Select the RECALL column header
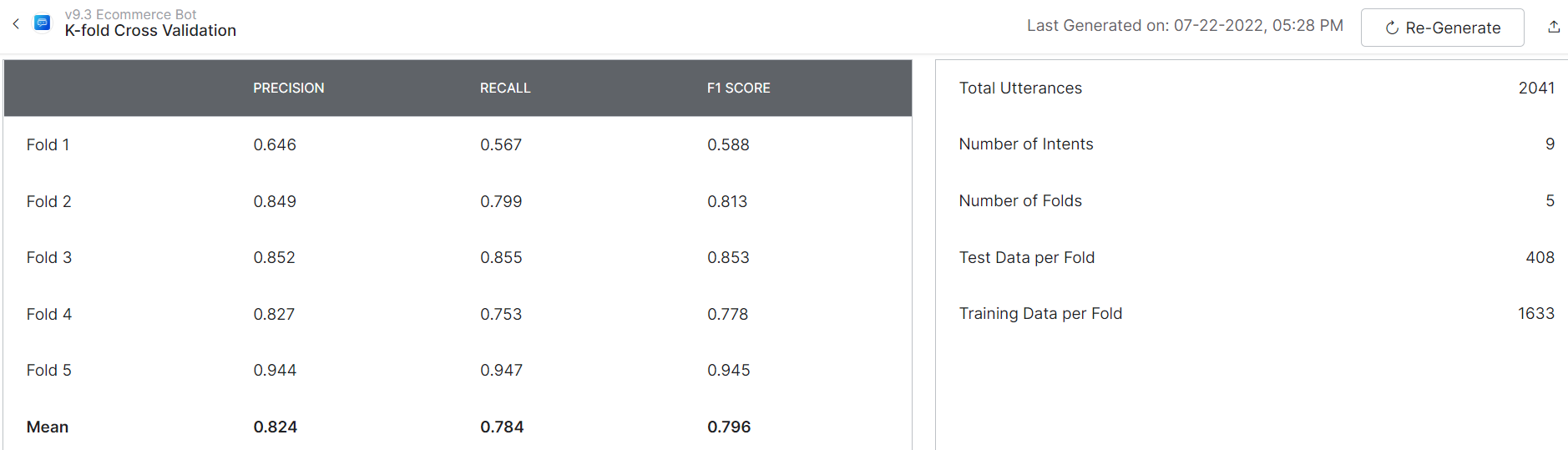Viewport: 1568px width, 450px height. (504, 88)
